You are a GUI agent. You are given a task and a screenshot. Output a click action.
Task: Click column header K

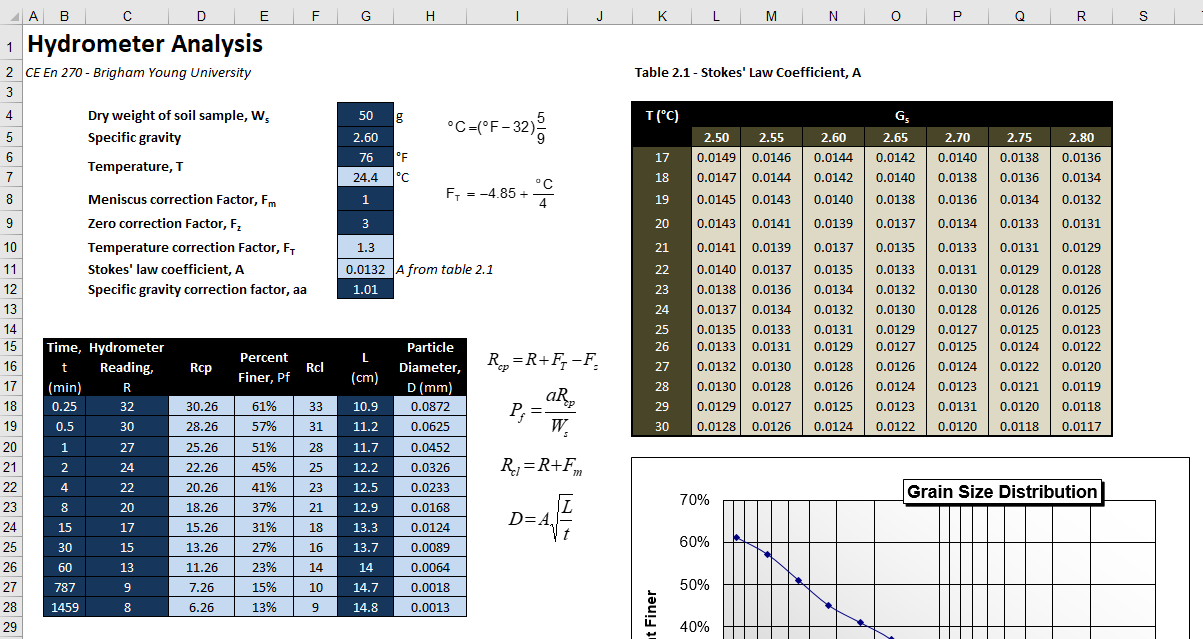coord(663,16)
